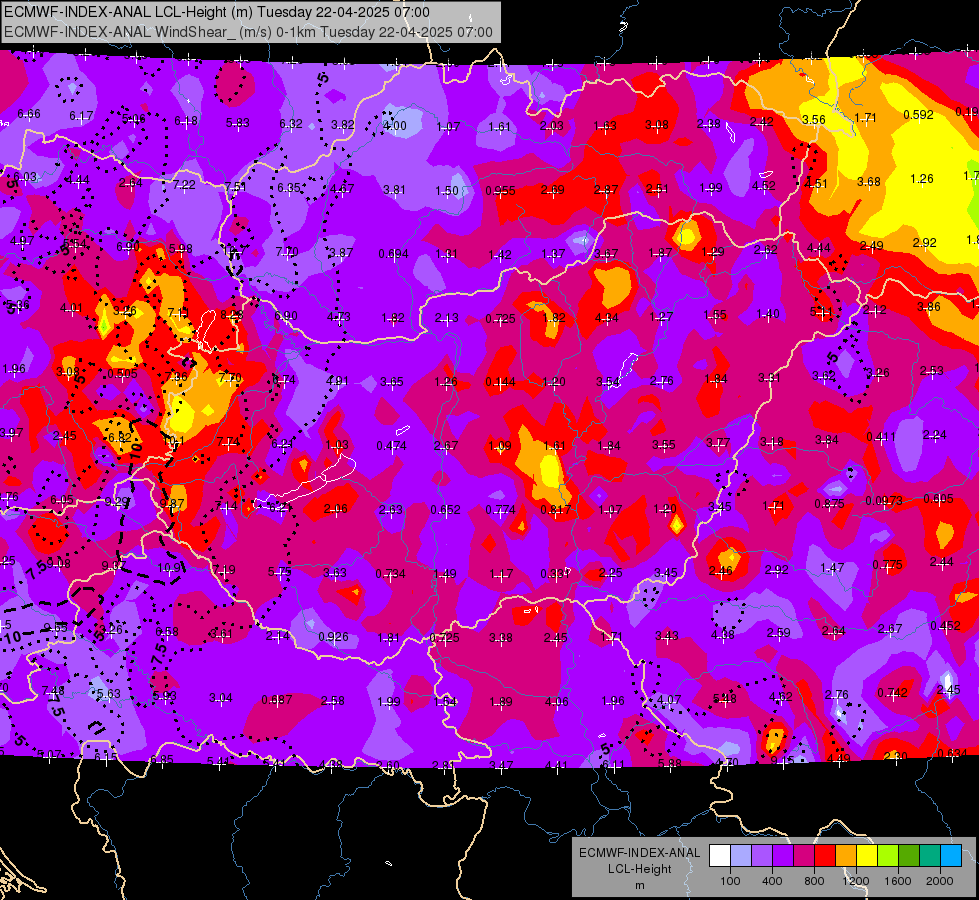979x900 pixels.
Task: Click wind shear value 0.875
Action: 830,504
